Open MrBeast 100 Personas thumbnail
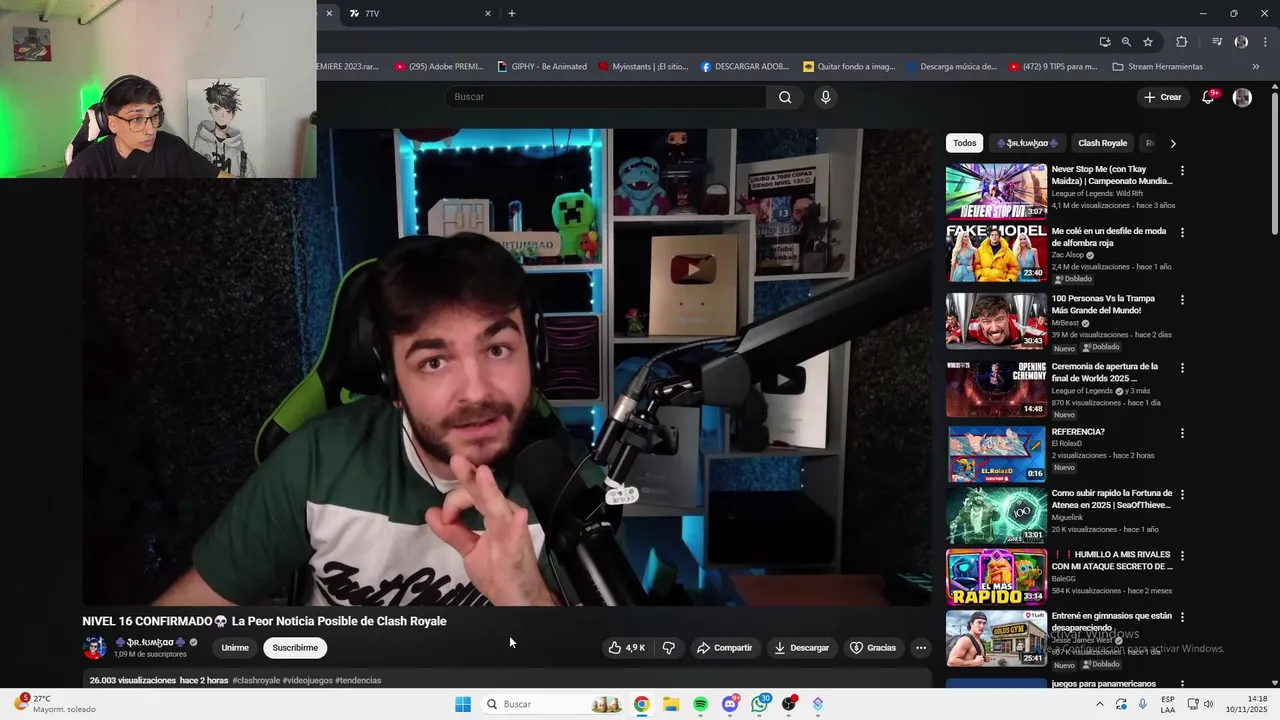 (996, 320)
